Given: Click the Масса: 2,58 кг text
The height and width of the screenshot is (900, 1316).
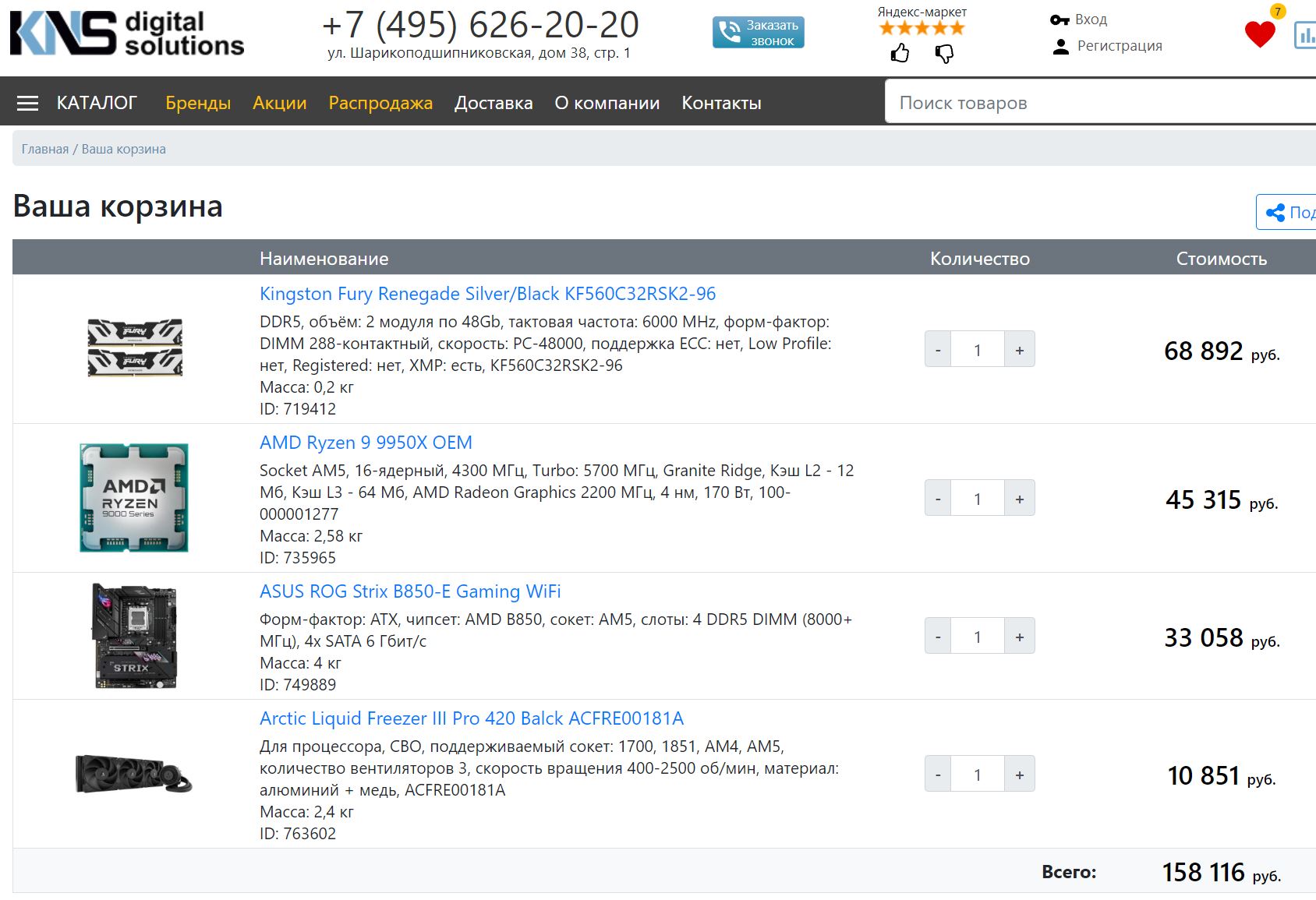Looking at the screenshot, I should coord(311,536).
